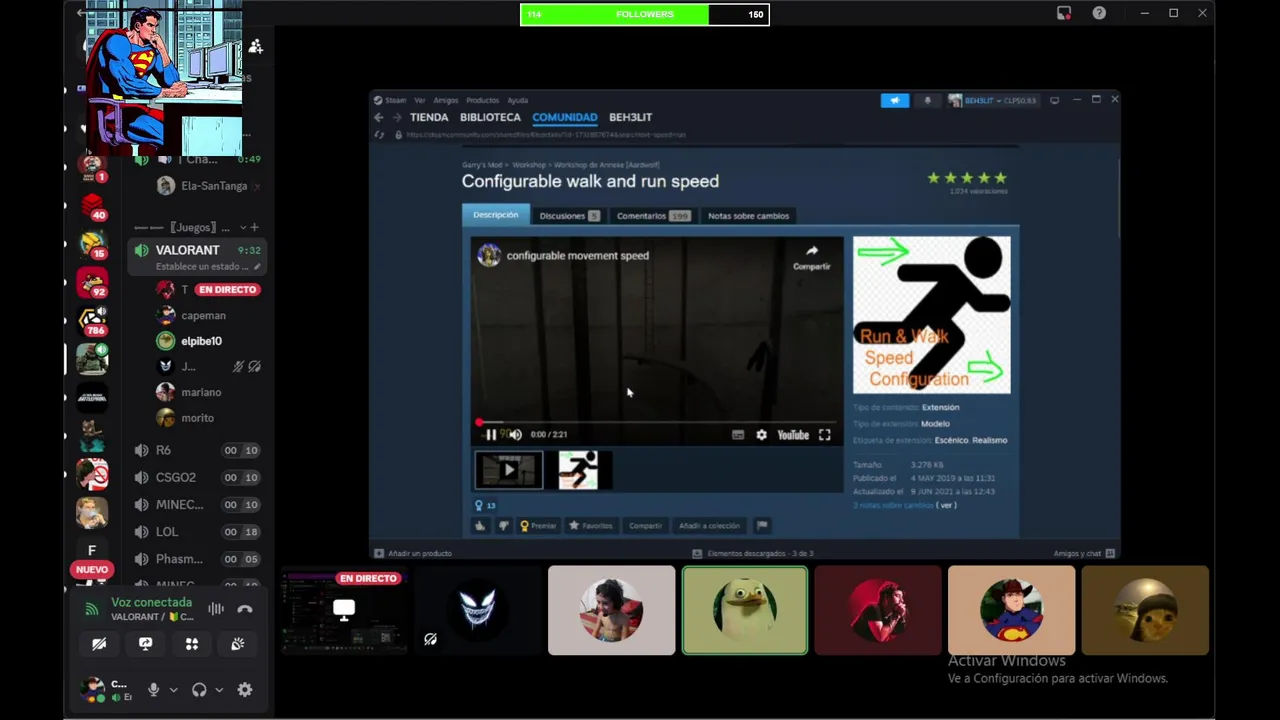
Task: Select the video preview thumbnail
Action: [509, 470]
